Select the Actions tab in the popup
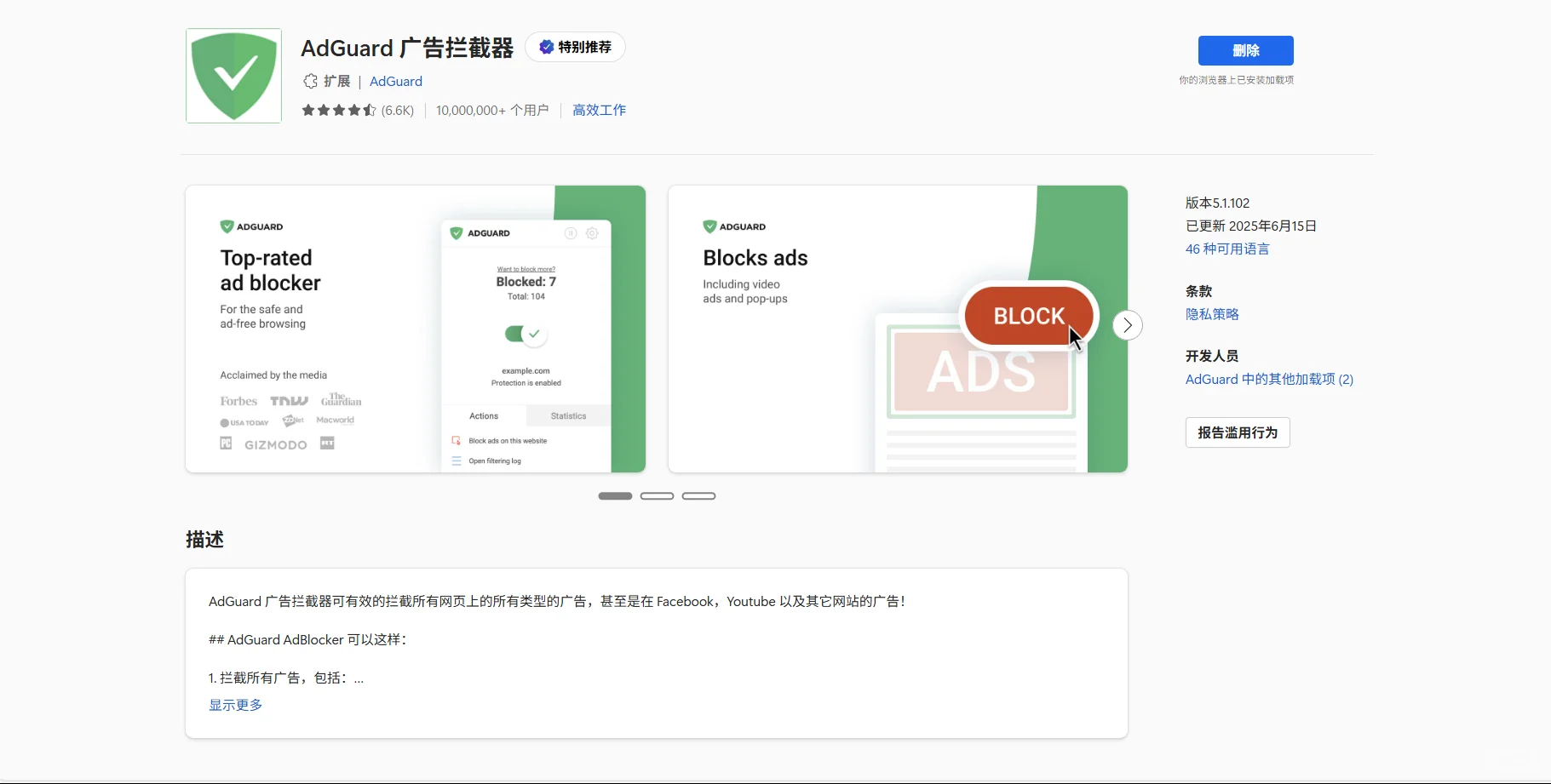The width and height of the screenshot is (1551, 784). pyautogui.click(x=484, y=415)
